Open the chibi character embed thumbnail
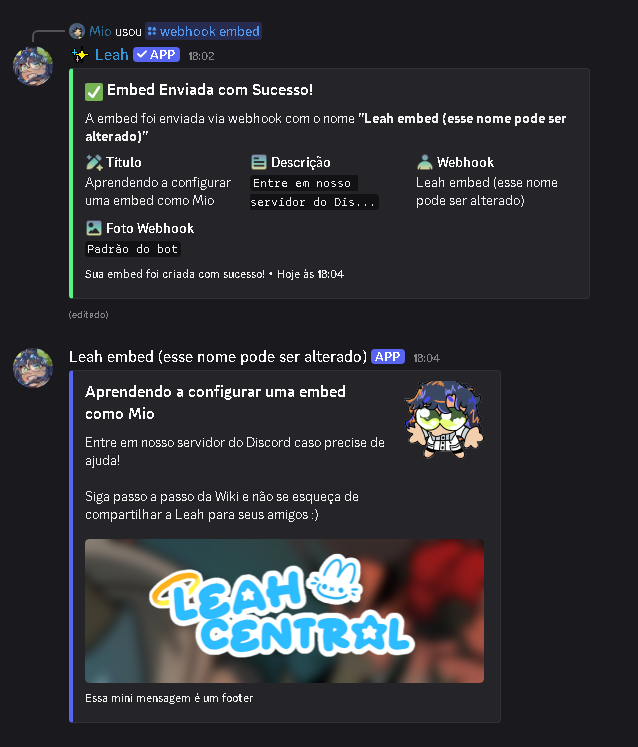Viewport: 638px width, 747px height. point(444,419)
